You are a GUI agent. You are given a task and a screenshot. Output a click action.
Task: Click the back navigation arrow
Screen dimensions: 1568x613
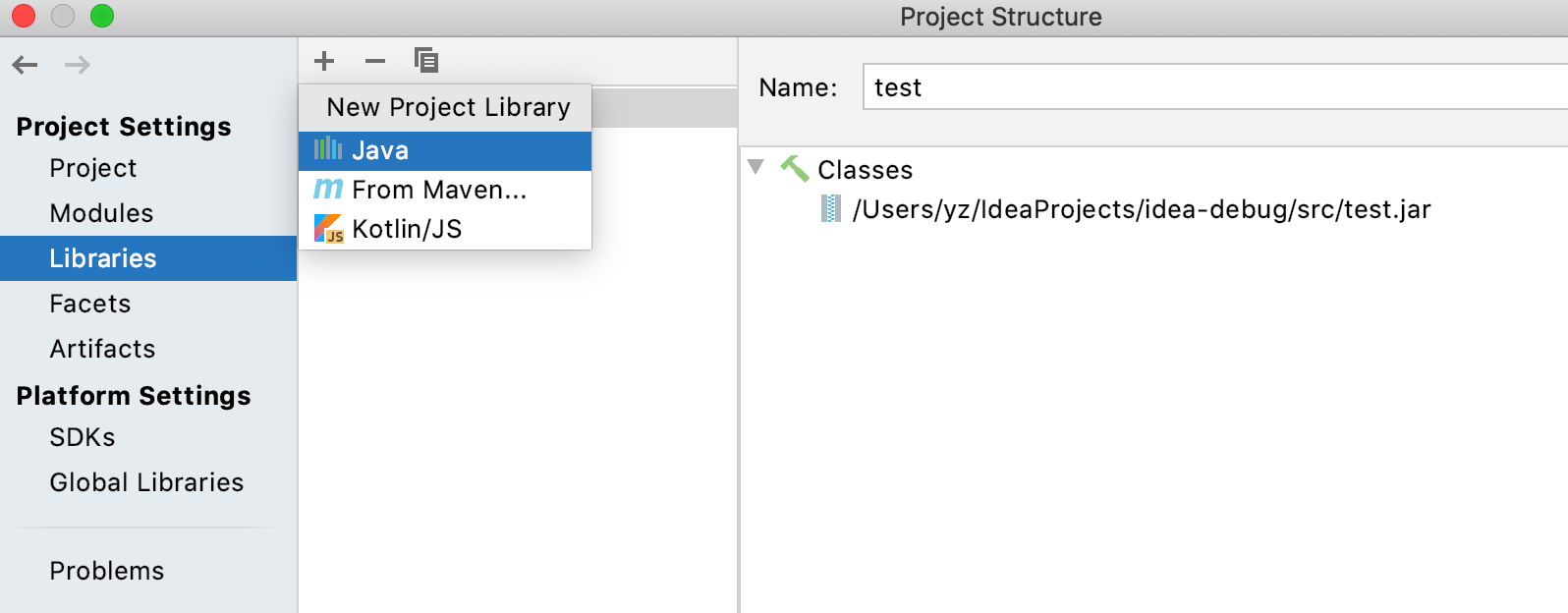[x=26, y=65]
